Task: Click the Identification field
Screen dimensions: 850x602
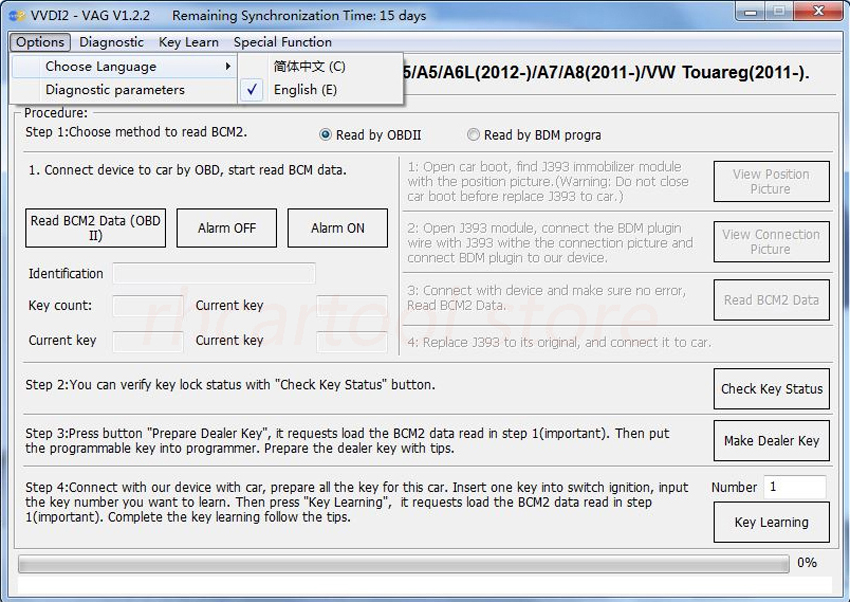Action: coord(214,274)
